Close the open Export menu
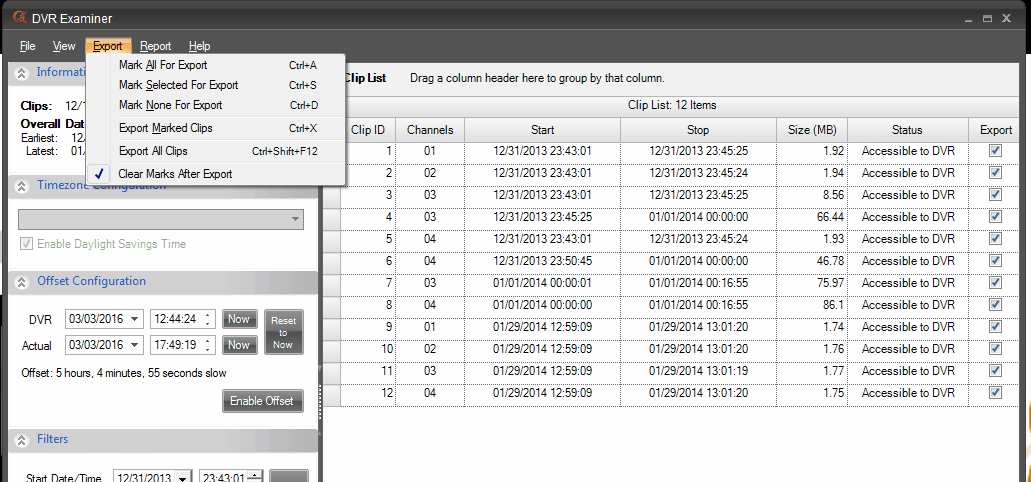The image size is (1031, 482). tap(108, 46)
